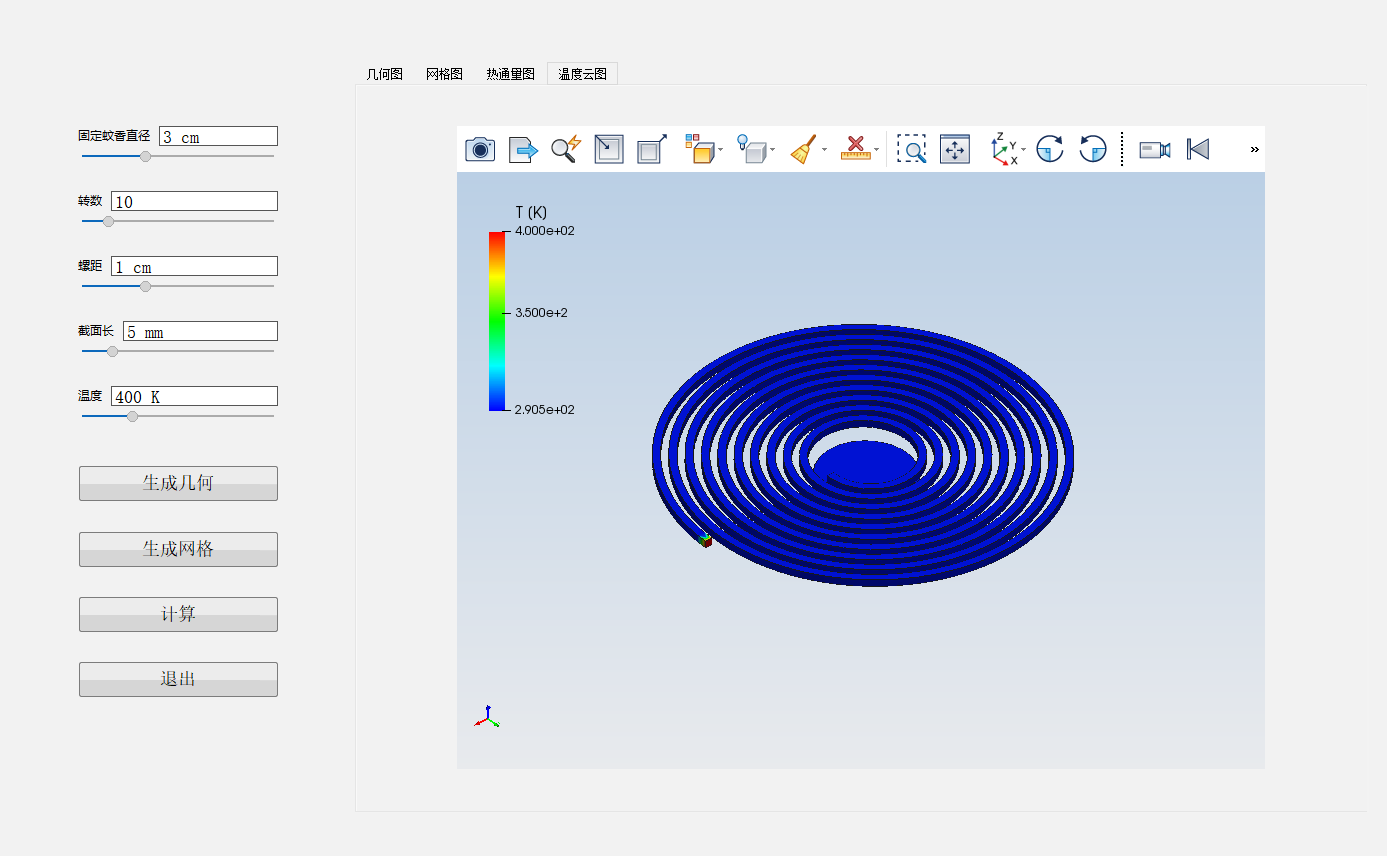Click the 生成几何 button
Image resolution: width=1387 pixels, height=856 pixels.
pyautogui.click(x=178, y=483)
